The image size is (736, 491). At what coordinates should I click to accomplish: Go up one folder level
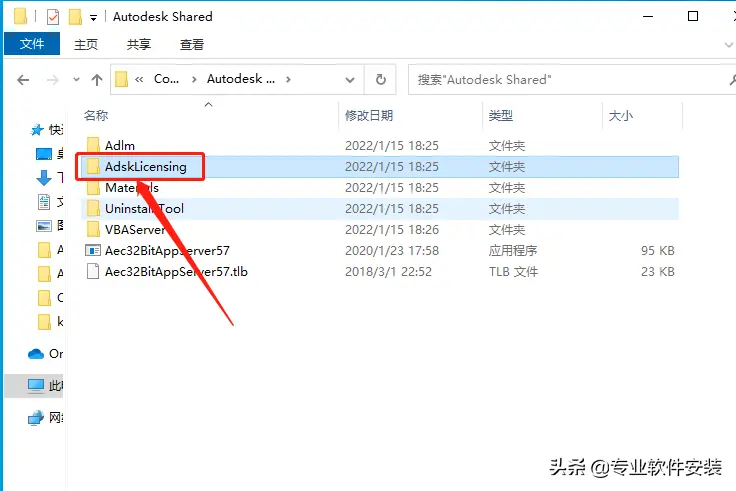point(97,80)
